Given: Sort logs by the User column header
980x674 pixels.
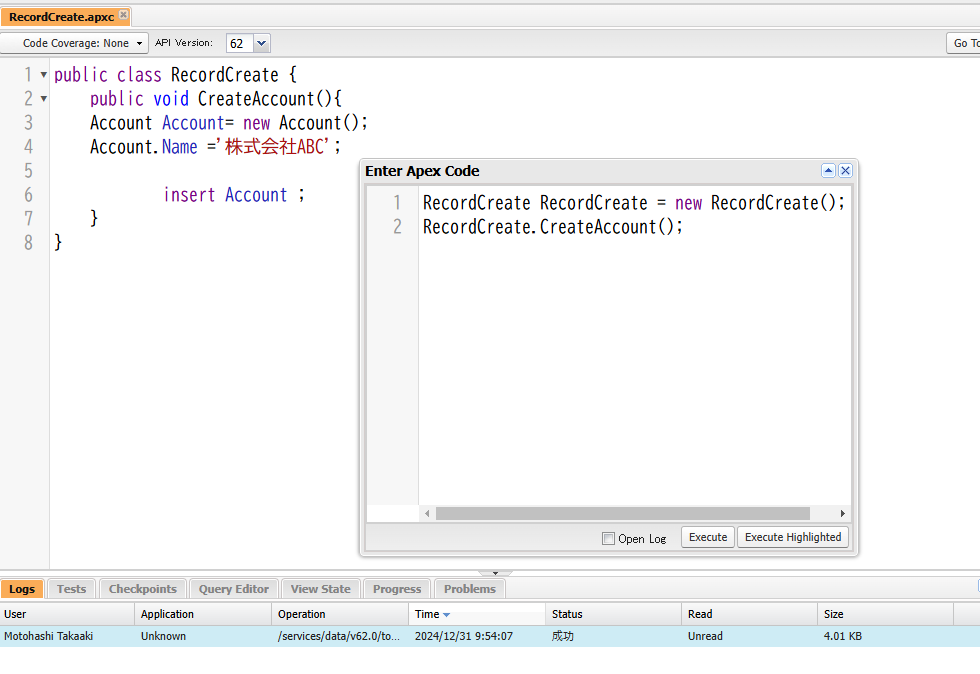Looking at the screenshot, I should coord(67,614).
